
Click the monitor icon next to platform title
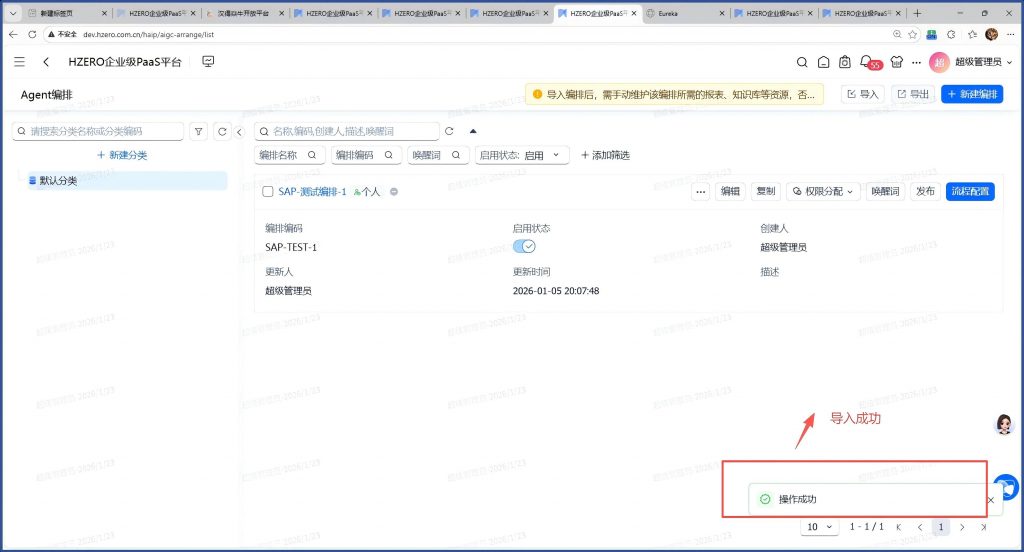(208, 62)
